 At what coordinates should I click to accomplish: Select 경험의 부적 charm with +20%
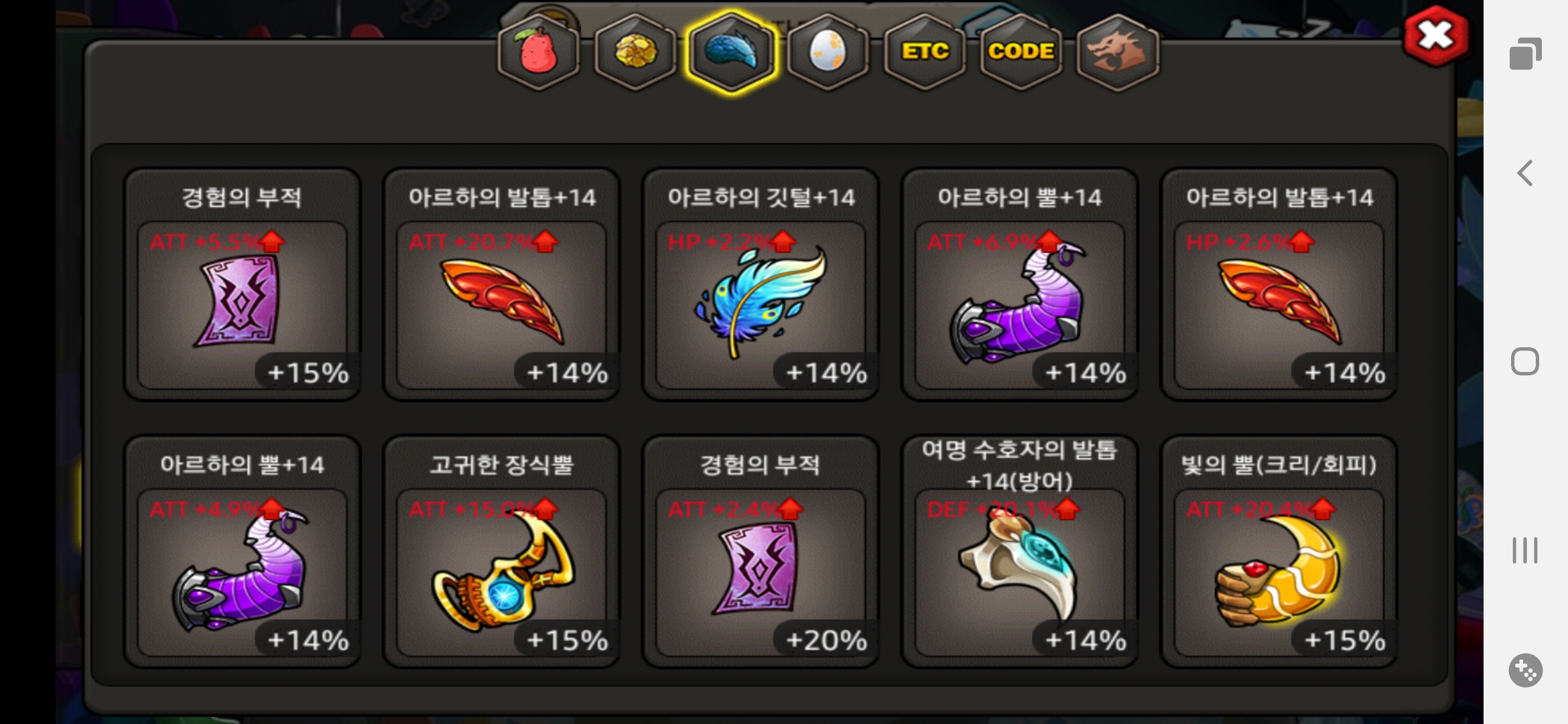(761, 552)
